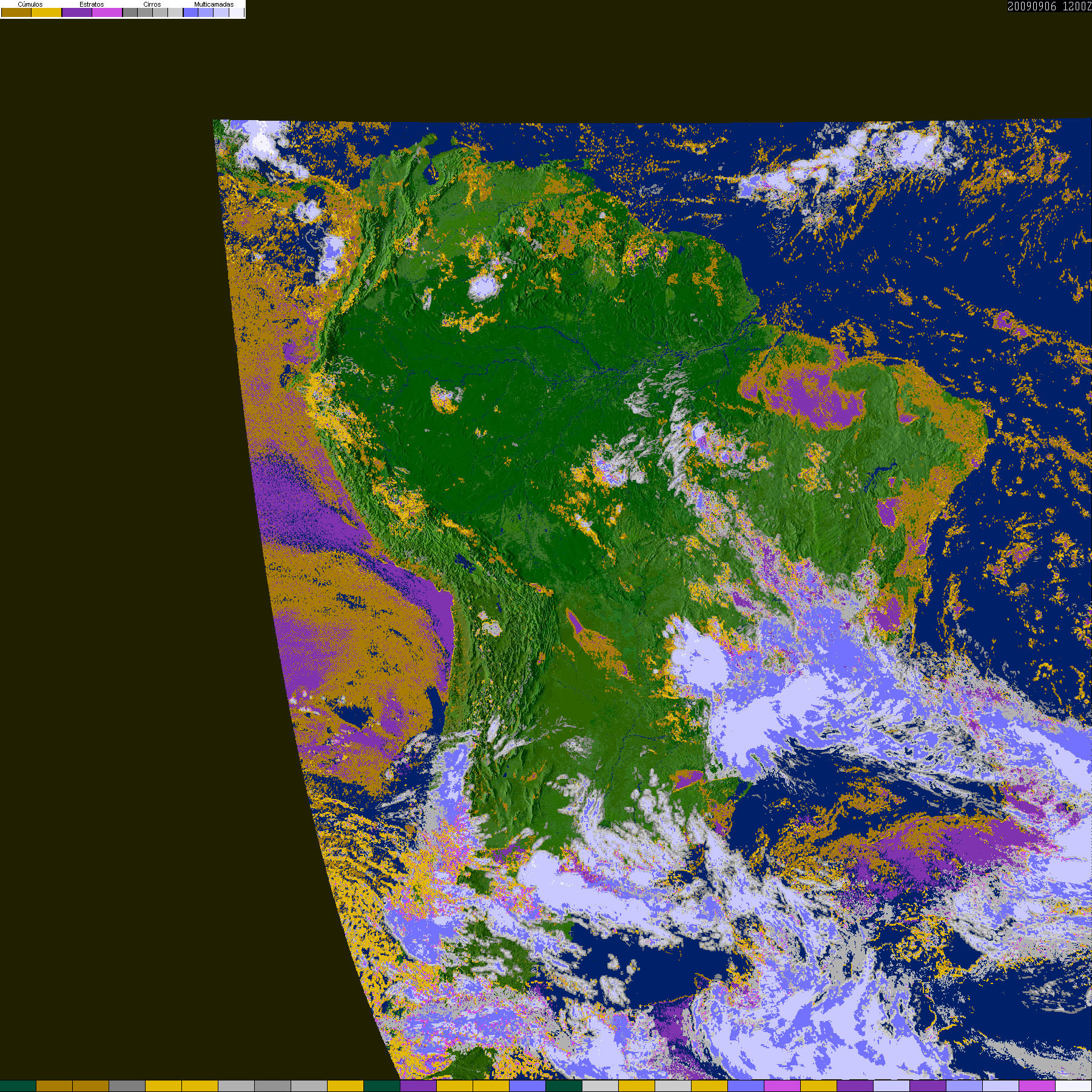Click the yellow Cúmulos legend swatch
Image resolution: width=1092 pixels, height=1092 pixels.
47,12
